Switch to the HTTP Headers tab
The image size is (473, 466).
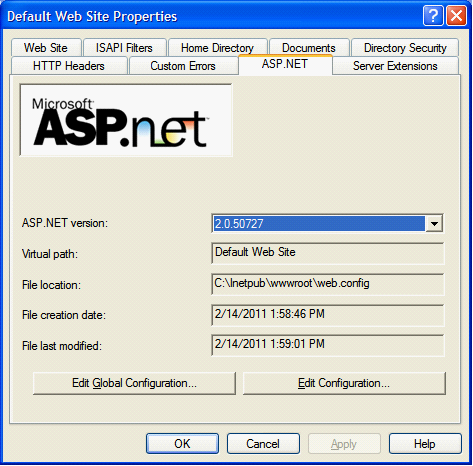tap(69, 66)
